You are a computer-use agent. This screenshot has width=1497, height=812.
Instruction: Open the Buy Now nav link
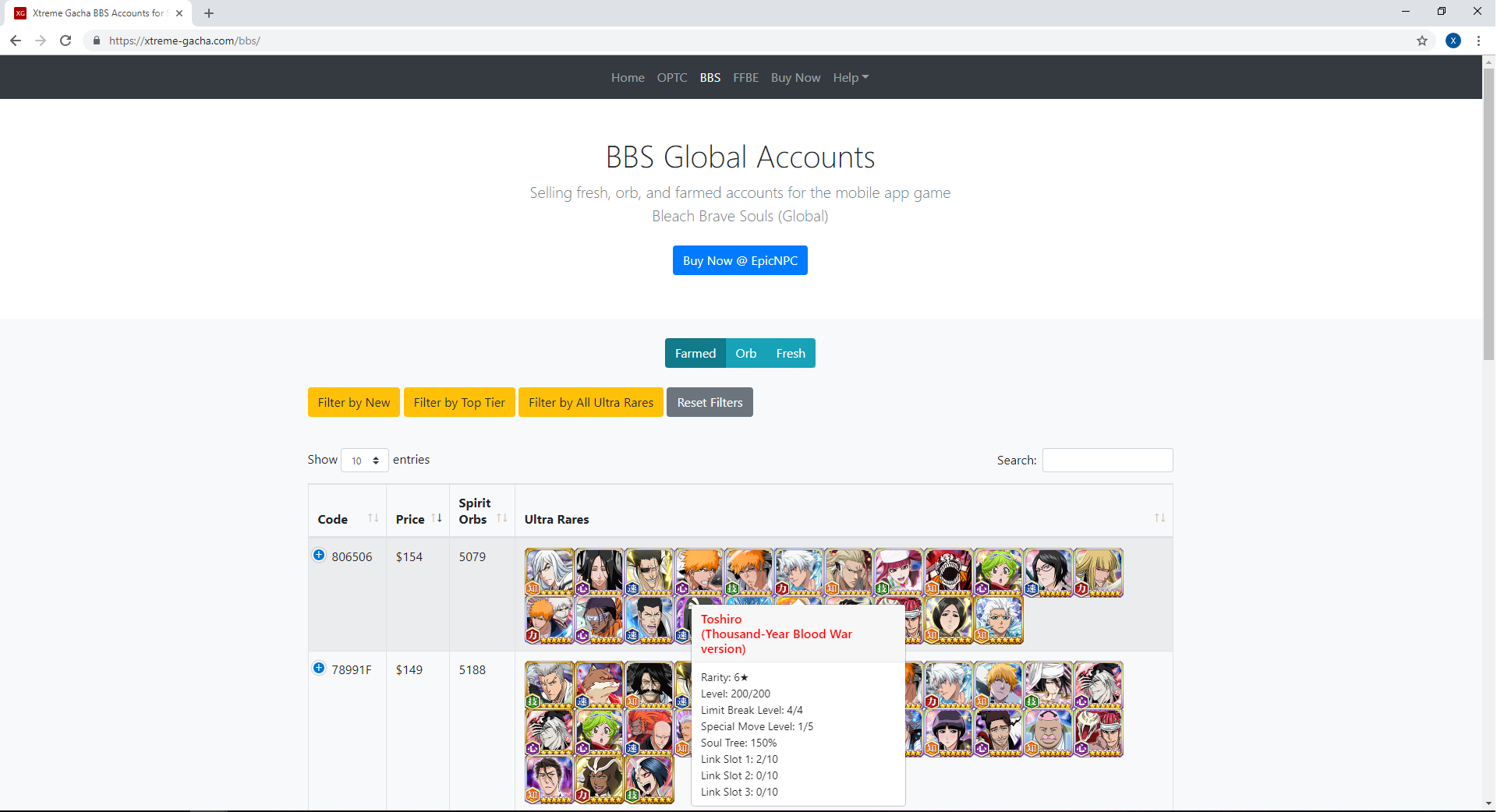point(796,77)
